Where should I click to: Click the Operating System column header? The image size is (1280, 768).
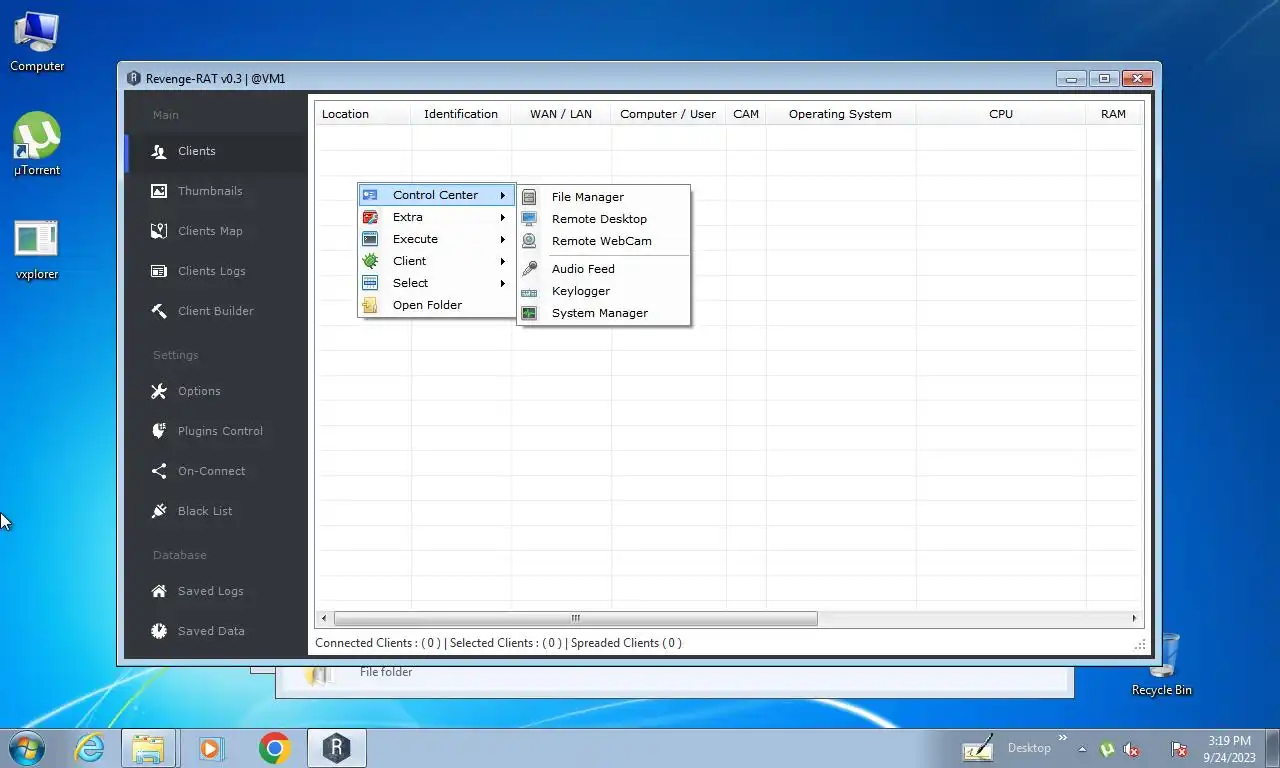tap(840, 114)
